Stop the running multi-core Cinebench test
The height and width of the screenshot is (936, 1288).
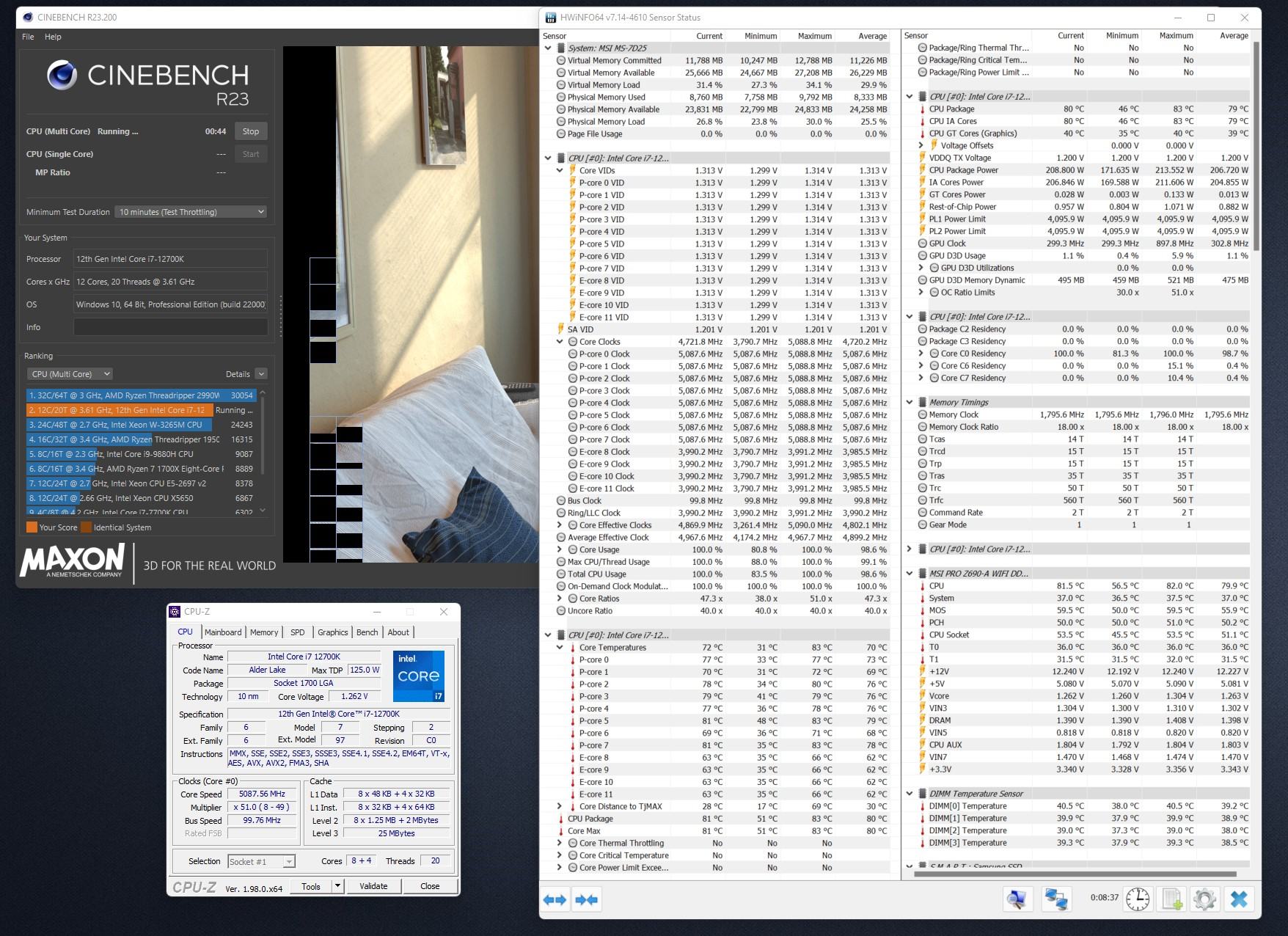coord(251,131)
